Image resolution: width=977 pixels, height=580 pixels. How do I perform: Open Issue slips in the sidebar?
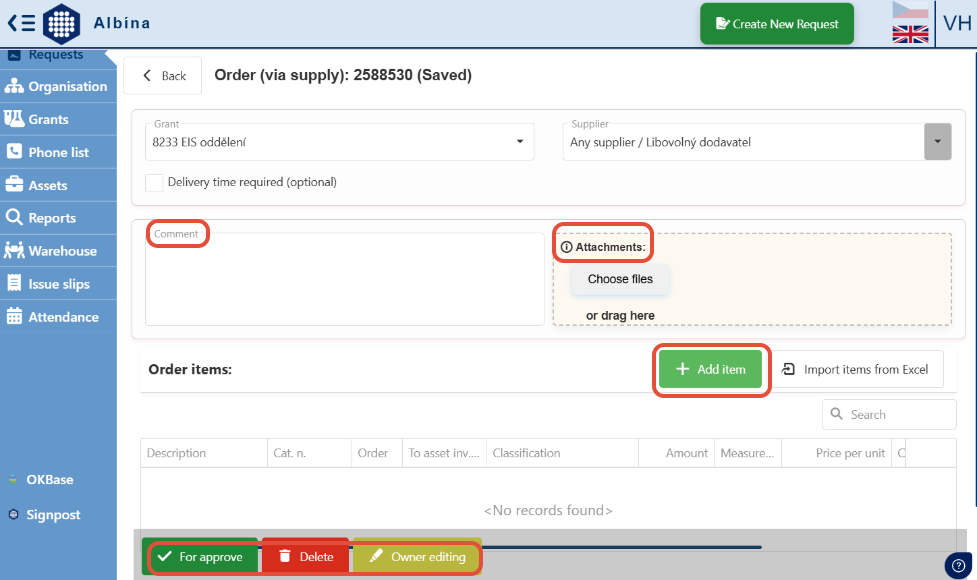(x=58, y=284)
